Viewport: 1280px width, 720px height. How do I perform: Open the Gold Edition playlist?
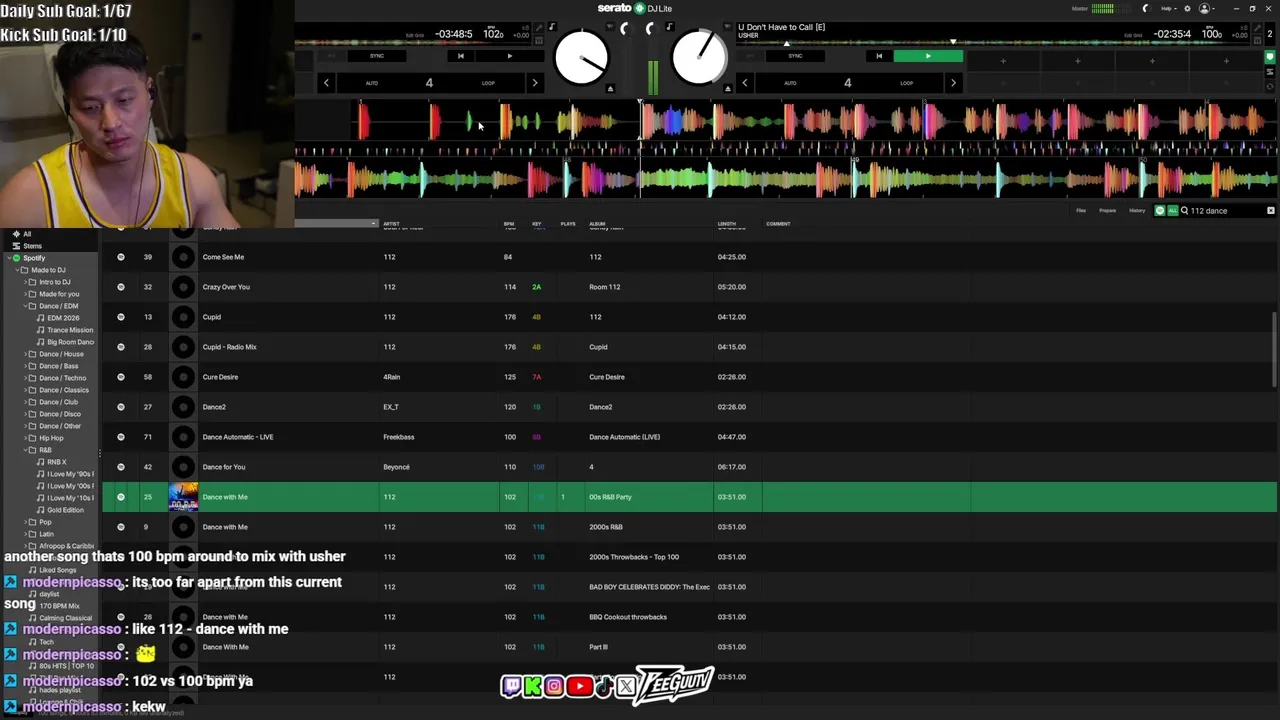tap(65, 510)
